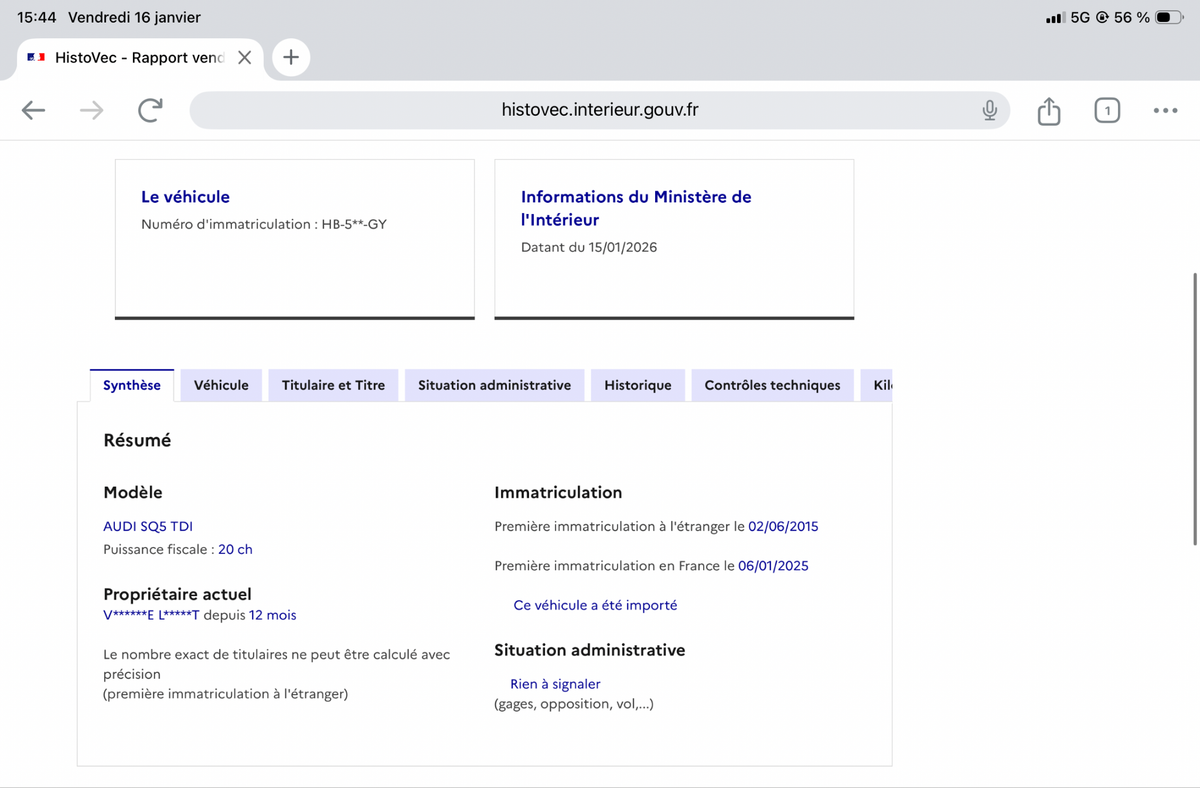Reload the HistoVec page

point(150,111)
